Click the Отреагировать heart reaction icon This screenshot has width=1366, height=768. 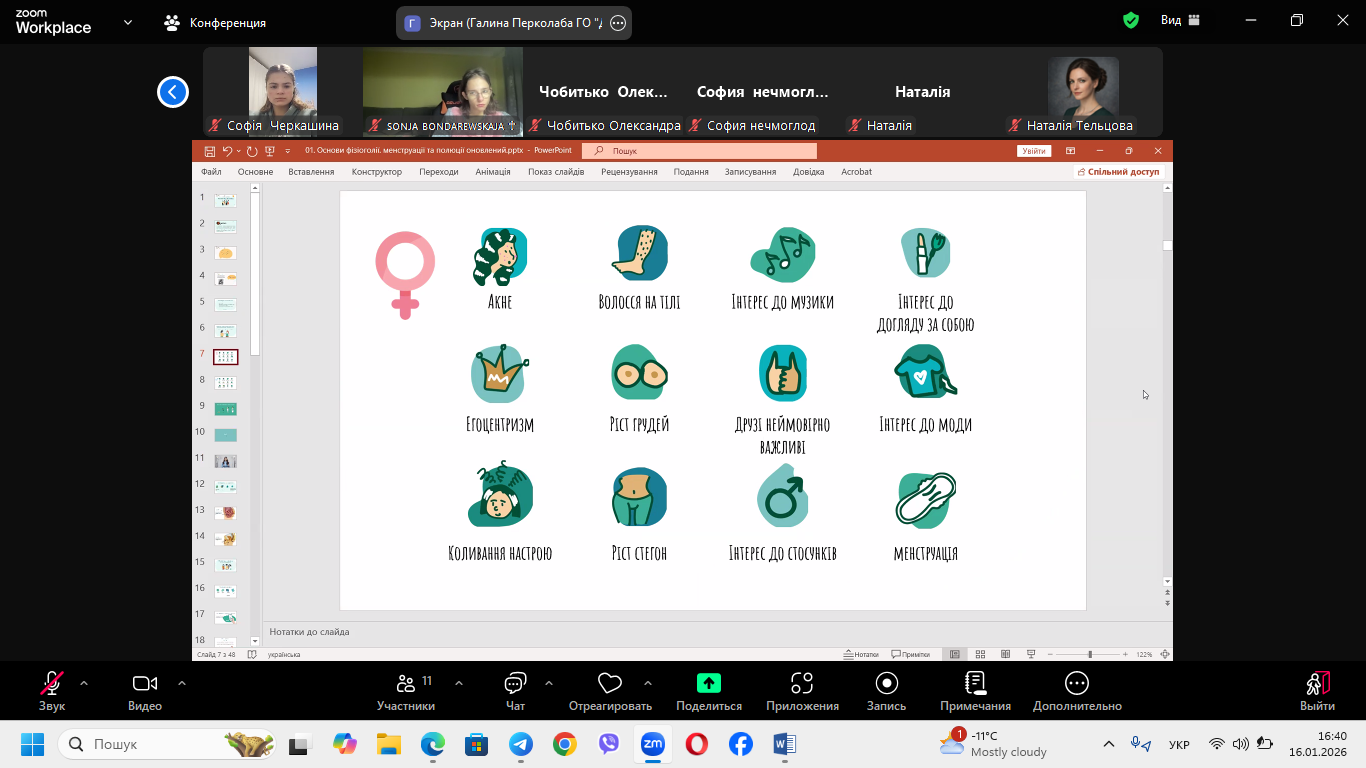(x=609, y=684)
